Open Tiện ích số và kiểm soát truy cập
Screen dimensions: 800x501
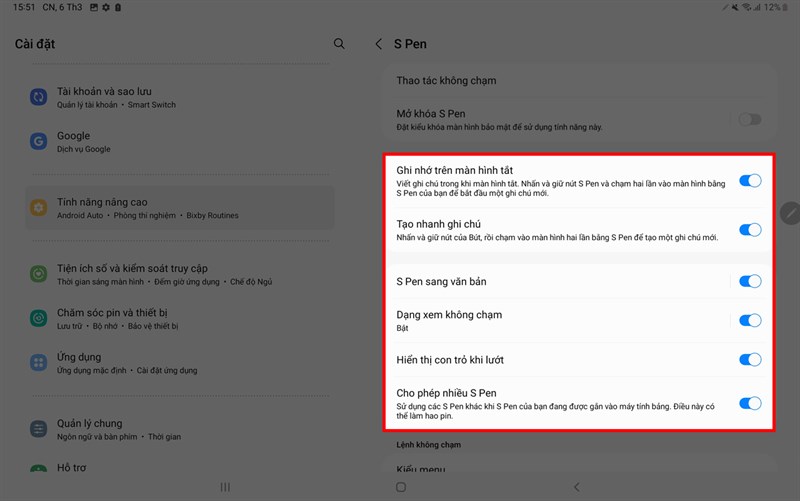tap(180, 274)
